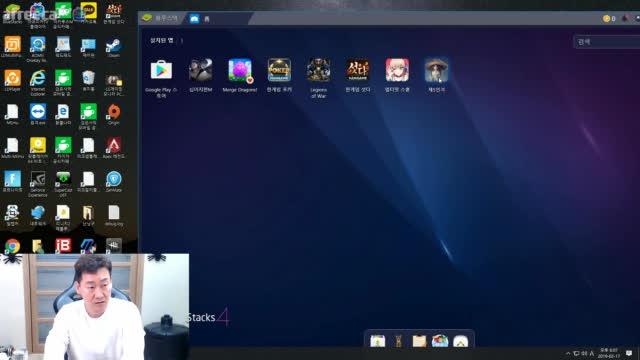This screenshot has width=640, height=360.
Task: Launch the Apex Legends desktop shortcut
Action: coord(113,148)
